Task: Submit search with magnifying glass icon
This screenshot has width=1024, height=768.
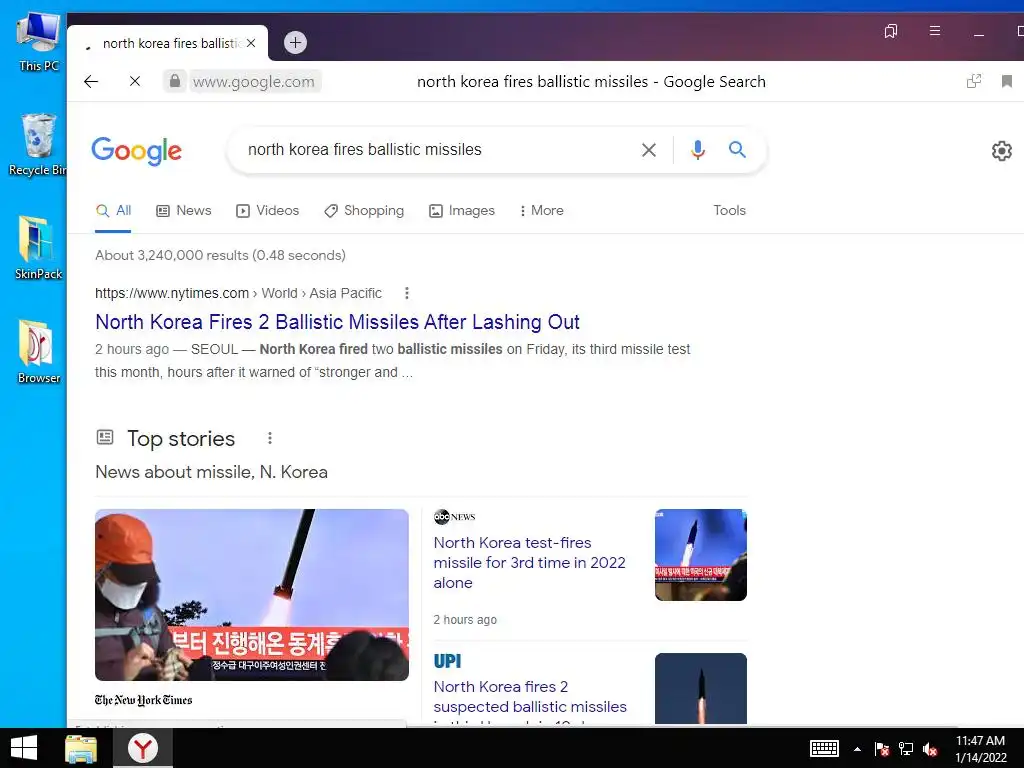Action: click(x=737, y=150)
